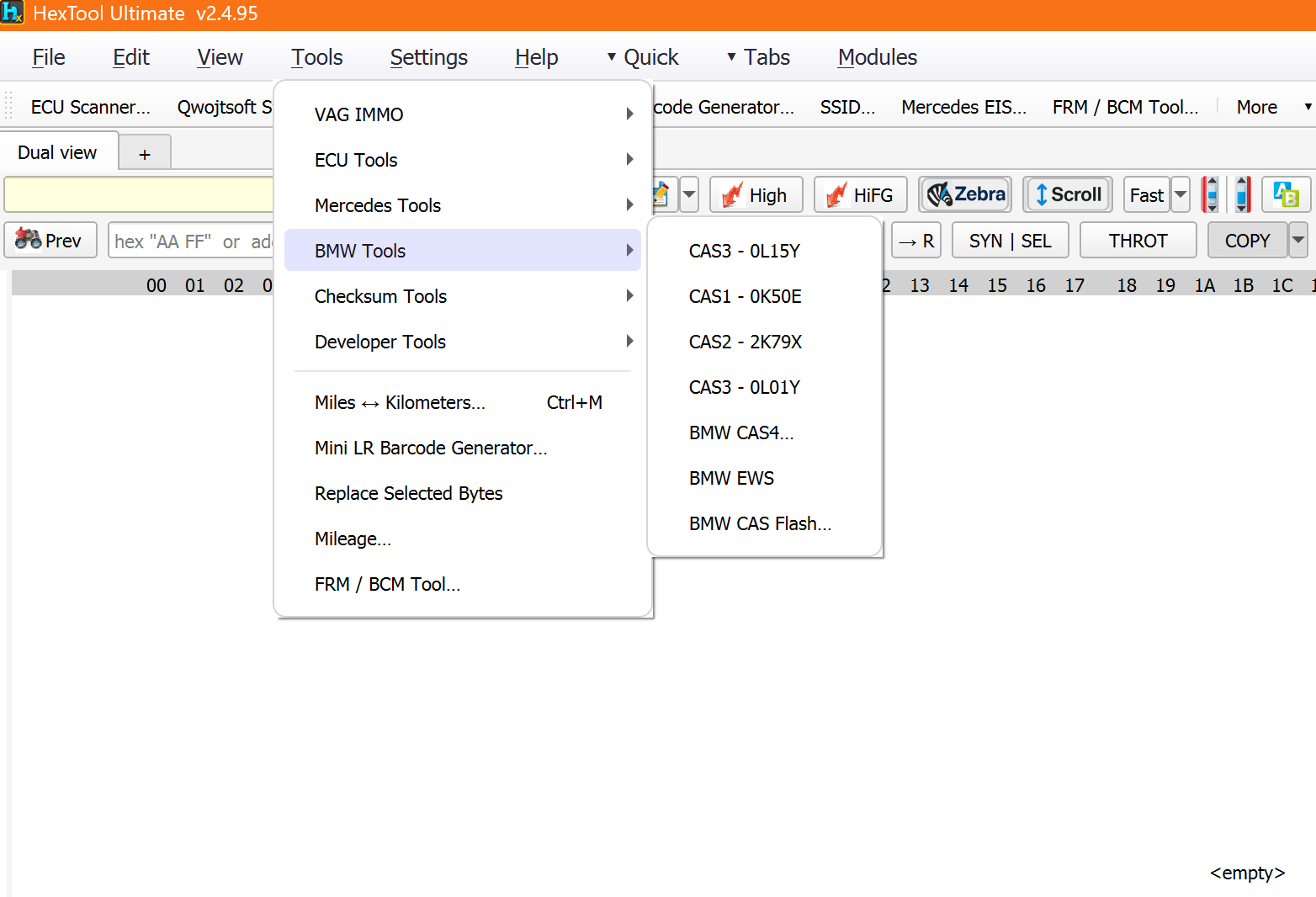
Task: Click the High highlight button
Action: (x=756, y=194)
